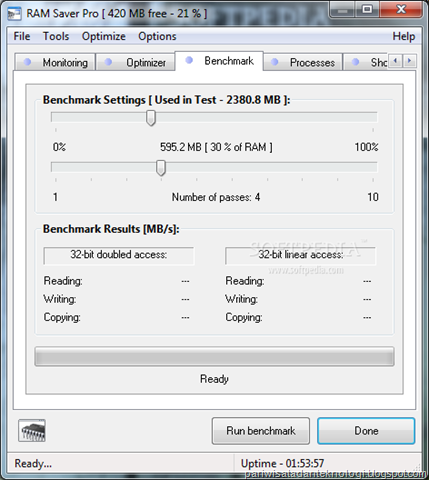Screen dimensions: 429x480
Task: Click the benchmark progress bar
Action: tap(214, 357)
